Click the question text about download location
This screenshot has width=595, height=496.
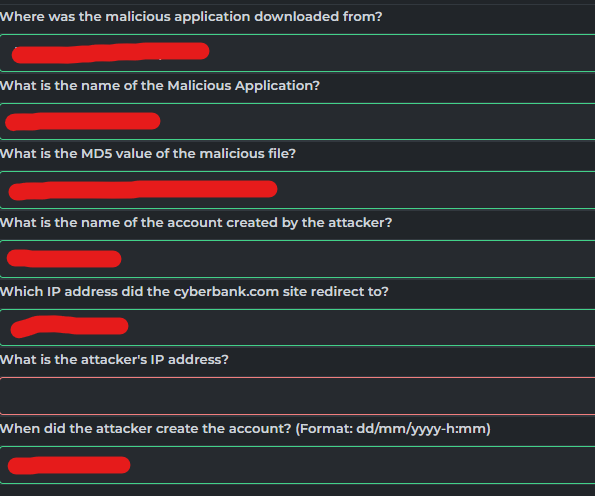(x=191, y=17)
